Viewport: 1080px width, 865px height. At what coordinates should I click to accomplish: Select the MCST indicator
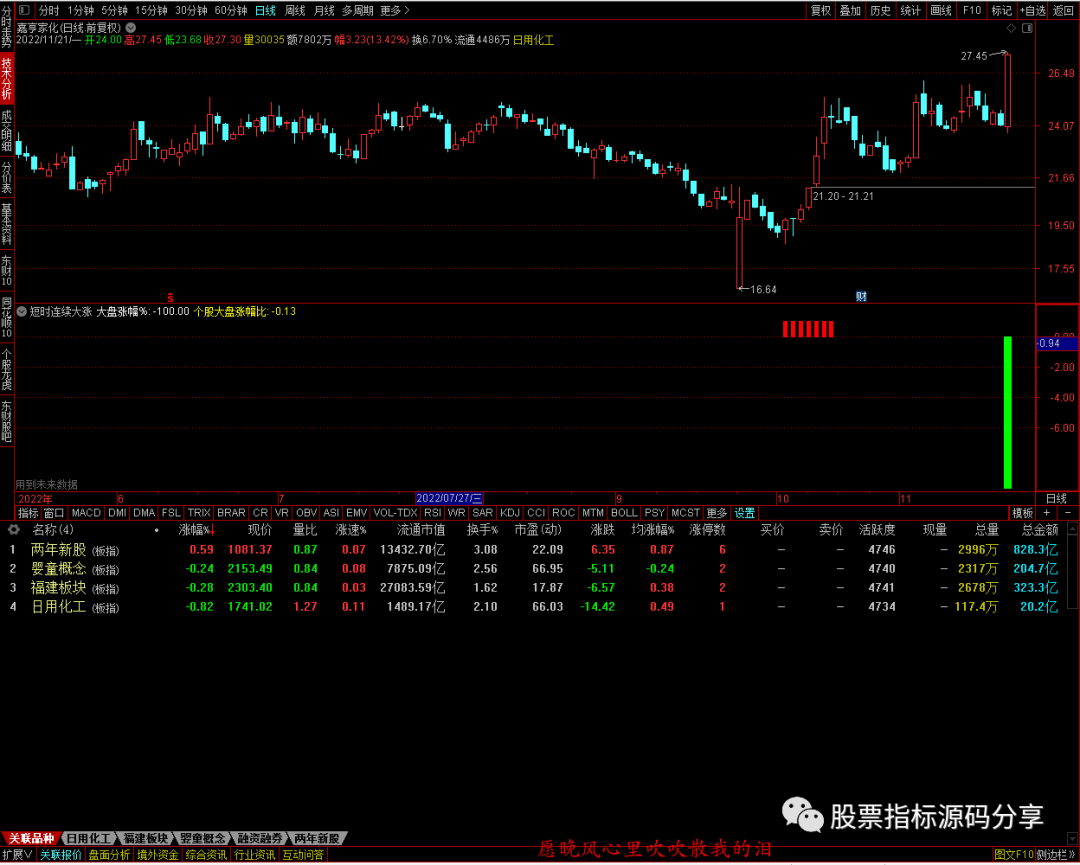pyautogui.click(x=685, y=513)
